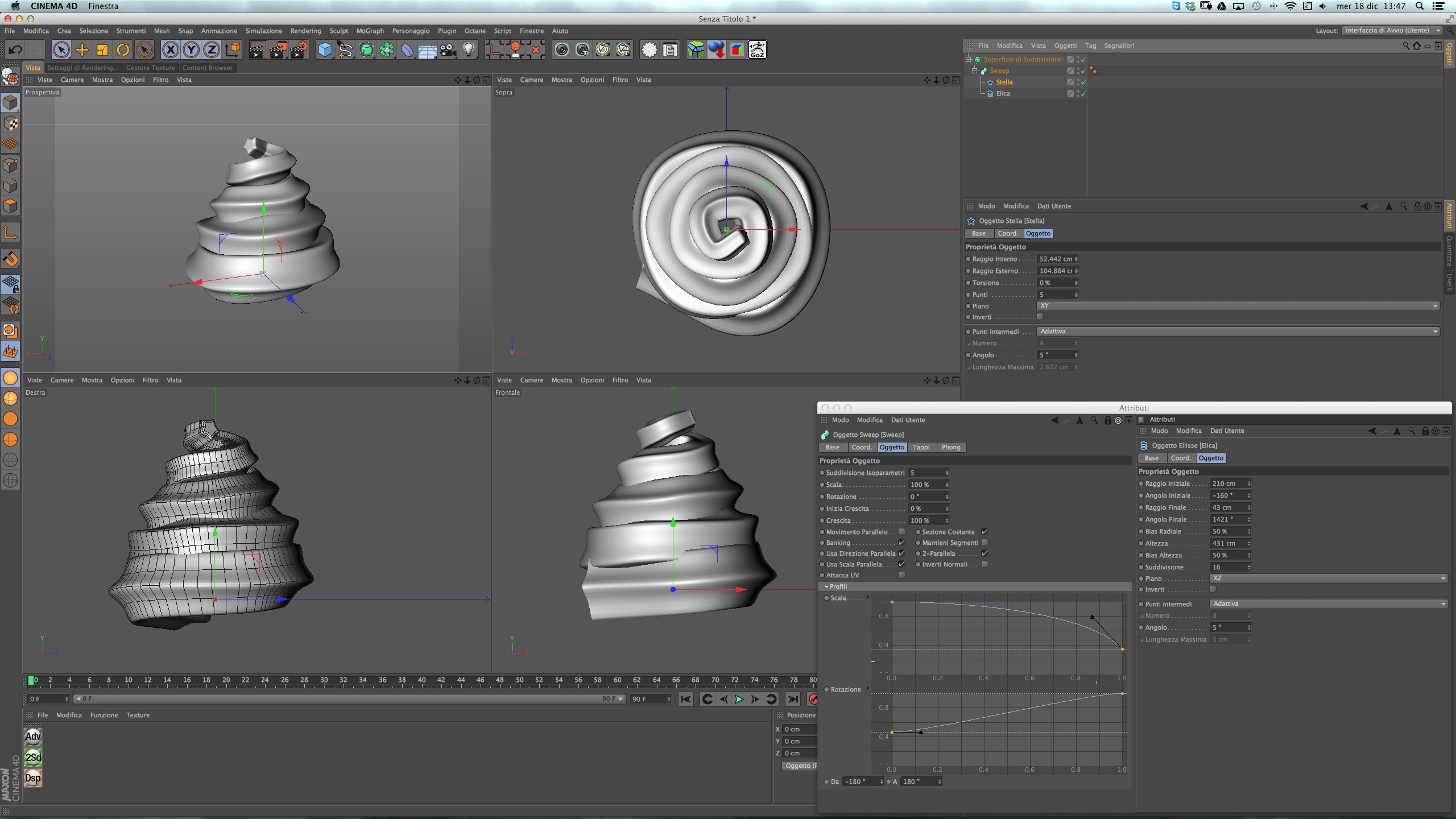Toggle Inverti Normali checkbox
Viewport: 1456px width, 819px height.
tap(985, 564)
